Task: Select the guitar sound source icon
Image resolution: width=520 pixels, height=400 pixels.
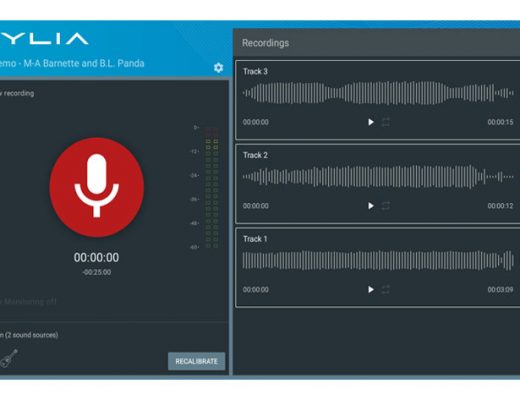Action: click(x=9, y=358)
